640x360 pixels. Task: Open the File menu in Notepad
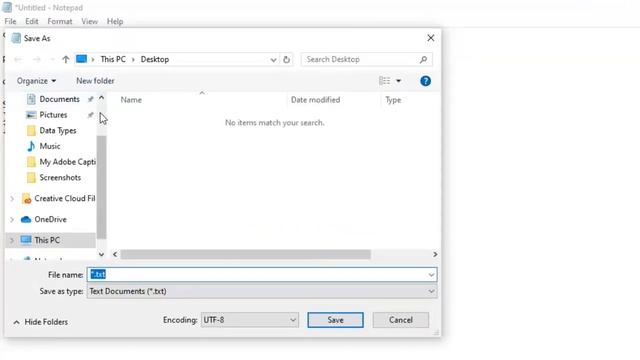(x=10, y=22)
